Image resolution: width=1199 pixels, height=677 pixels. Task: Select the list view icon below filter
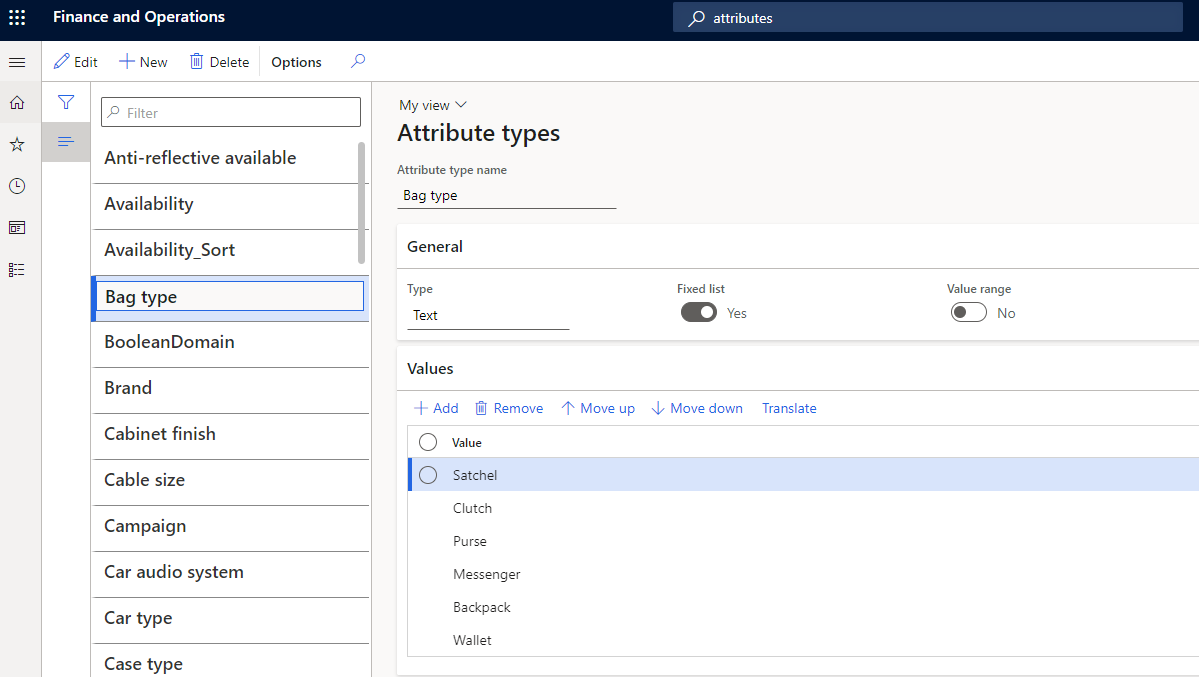(66, 141)
